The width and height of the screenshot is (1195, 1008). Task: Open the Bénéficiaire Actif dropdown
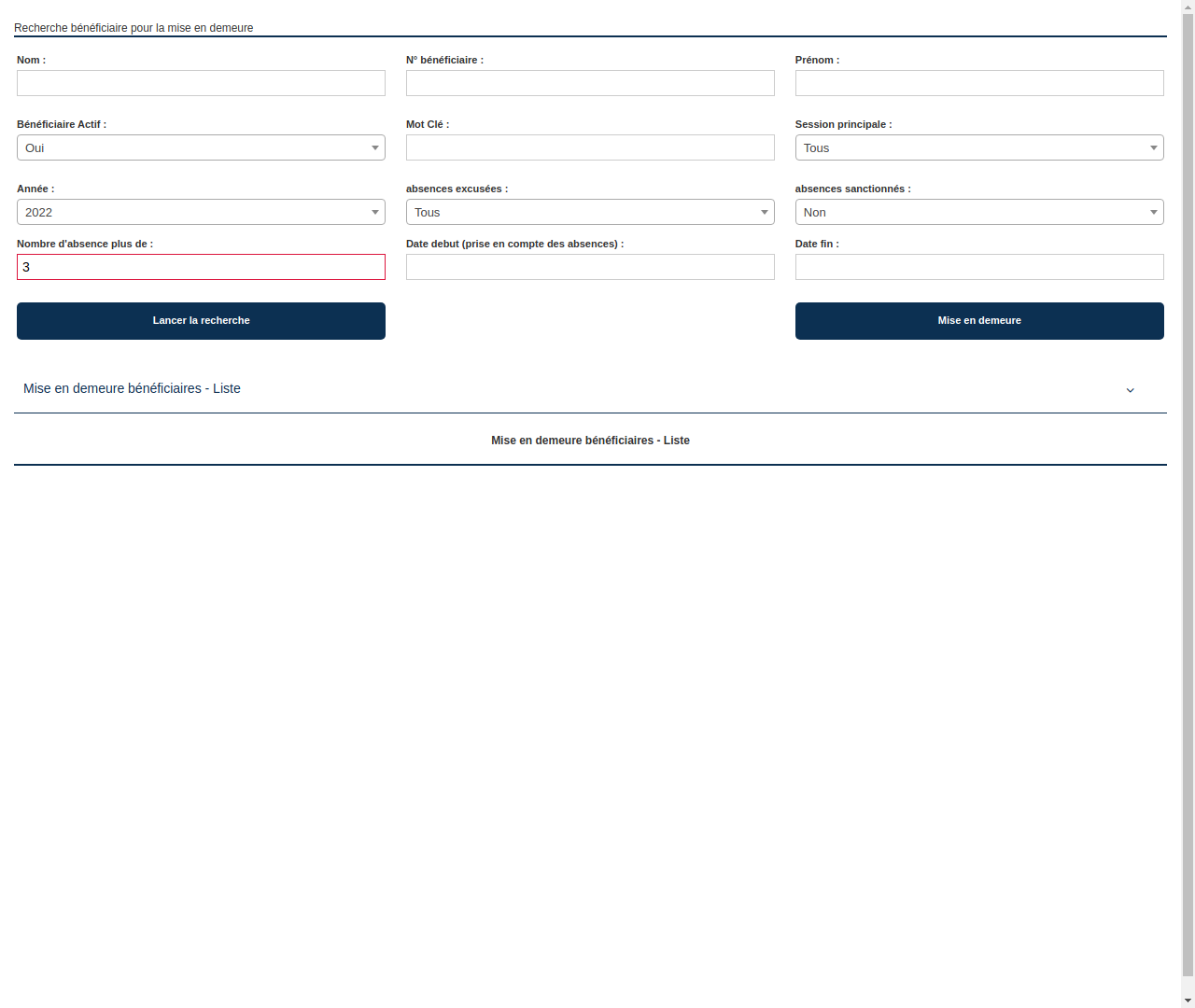[x=201, y=147]
